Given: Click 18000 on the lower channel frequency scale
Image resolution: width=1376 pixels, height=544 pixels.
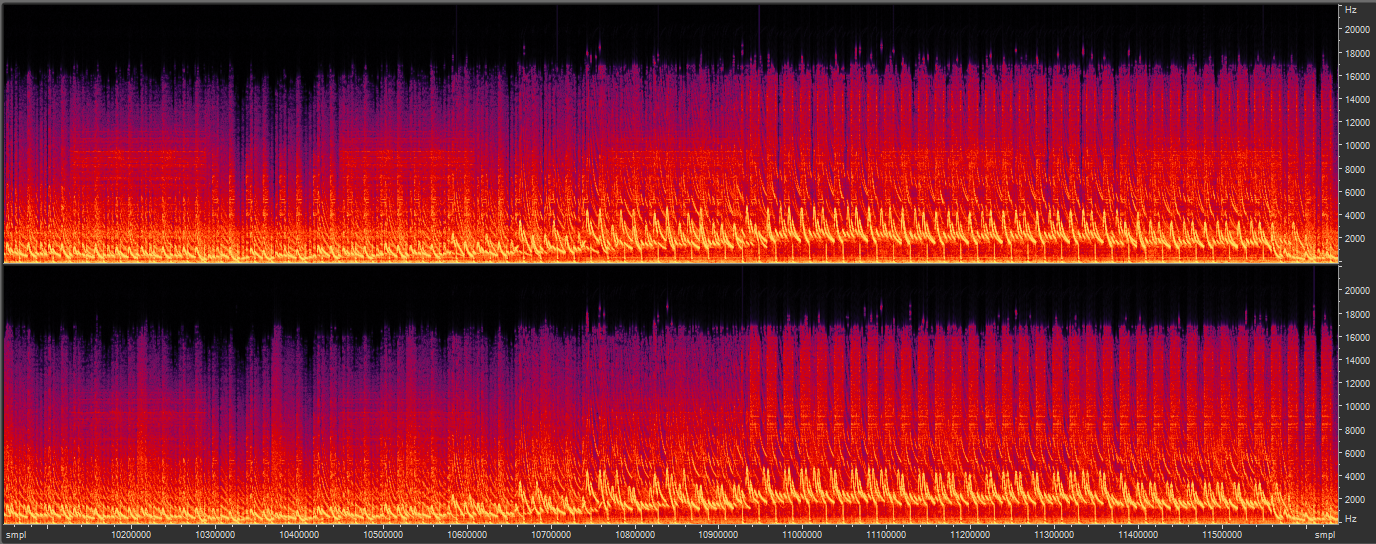Looking at the screenshot, I should [x=1357, y=314].
